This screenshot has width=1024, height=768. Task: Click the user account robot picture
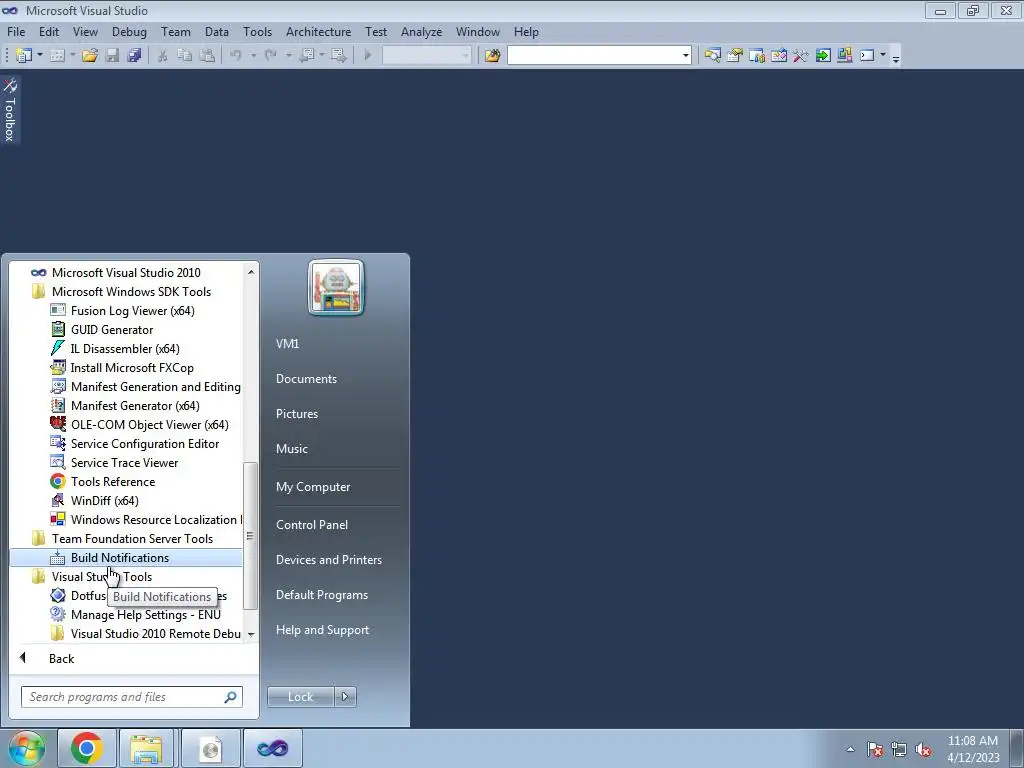[x=336, y=287]
